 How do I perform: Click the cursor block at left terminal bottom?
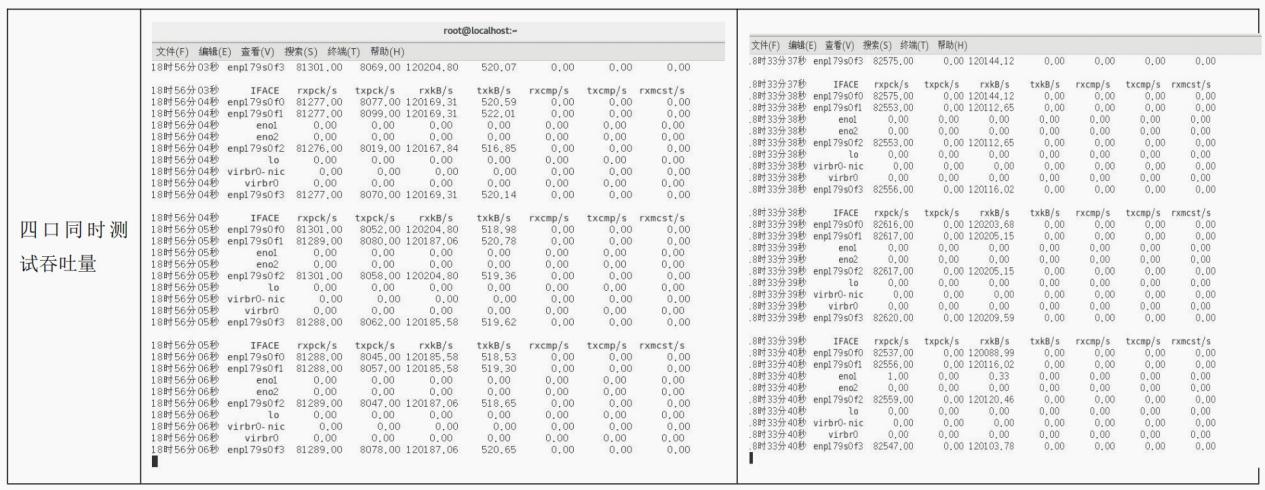pos(155,461)
